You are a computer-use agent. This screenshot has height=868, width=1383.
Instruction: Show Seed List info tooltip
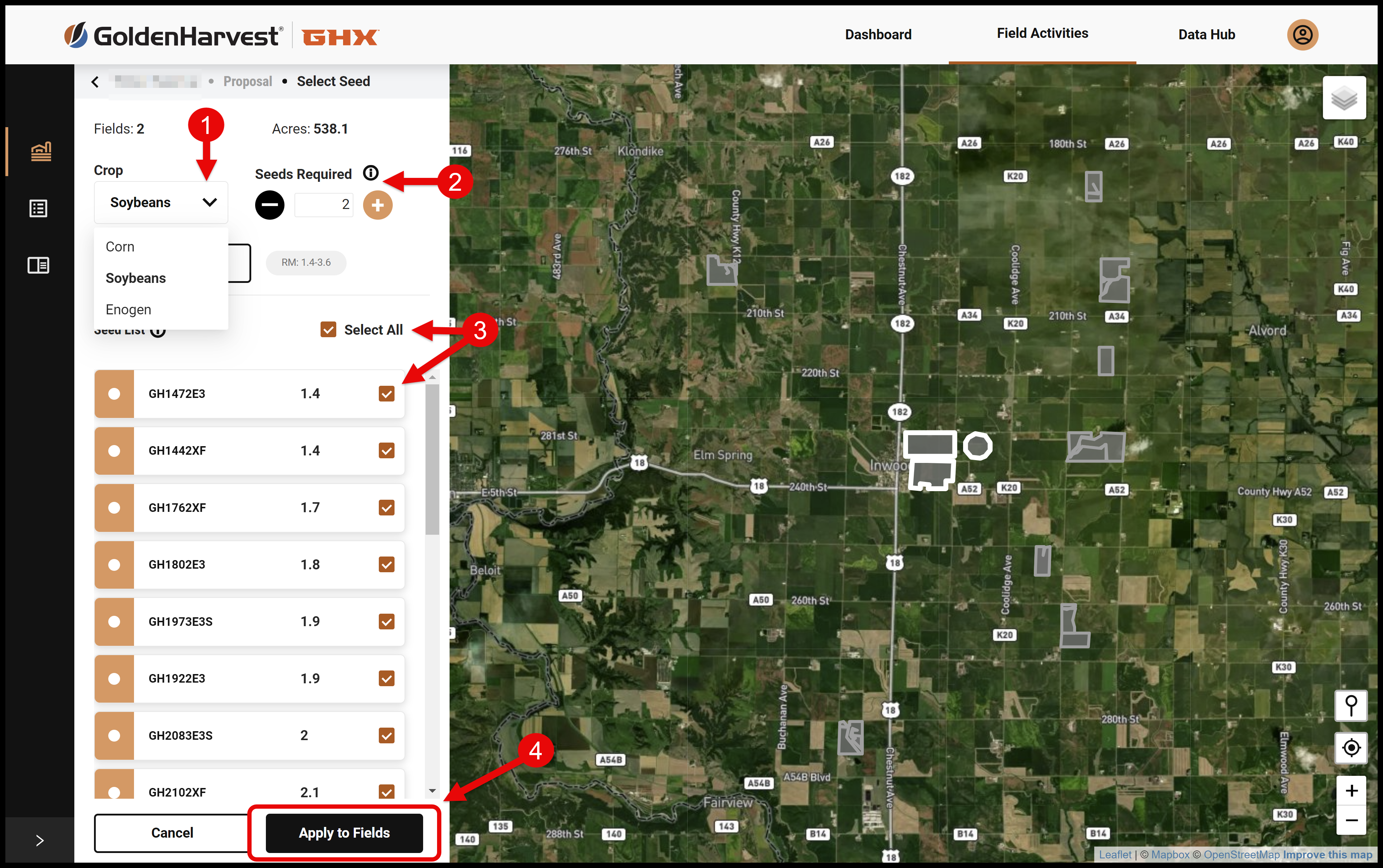(158, 331)
